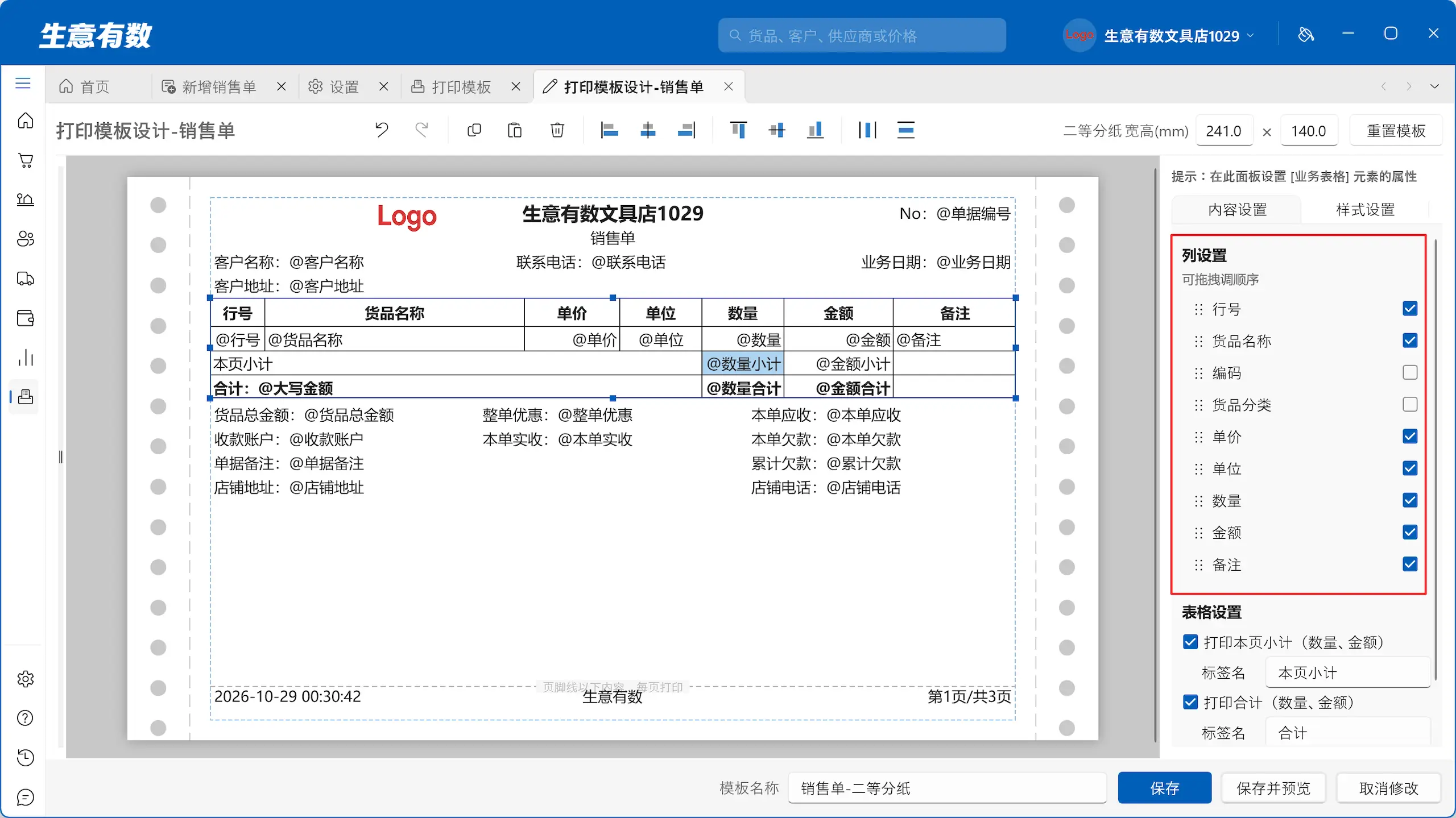Enable the 货品分类 column checkbox
The width and height of the screenshot is (1456, 818).
pos(1410,404)
